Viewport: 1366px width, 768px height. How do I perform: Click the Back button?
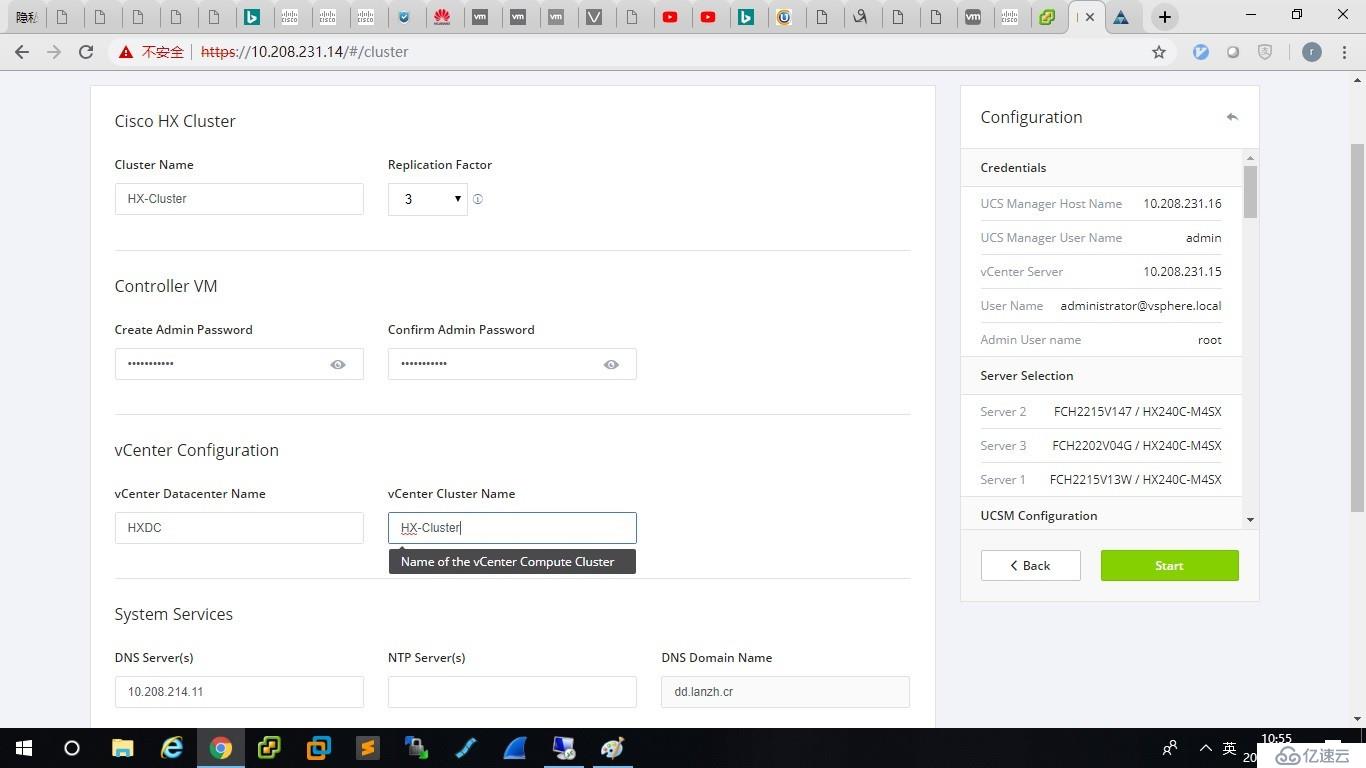tap(1030, 565)
